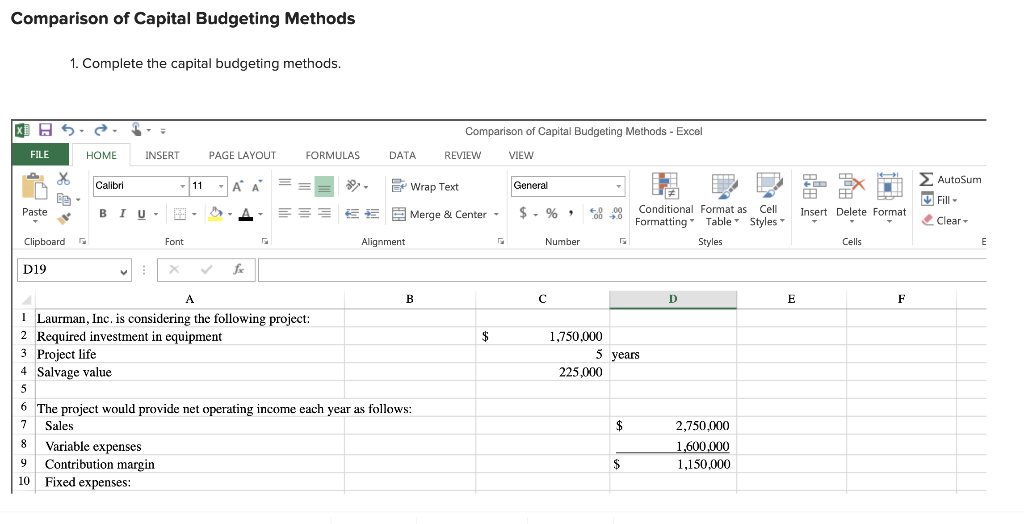Align cell text to the left
This screenshot has height=524, width=1024.
285,214
